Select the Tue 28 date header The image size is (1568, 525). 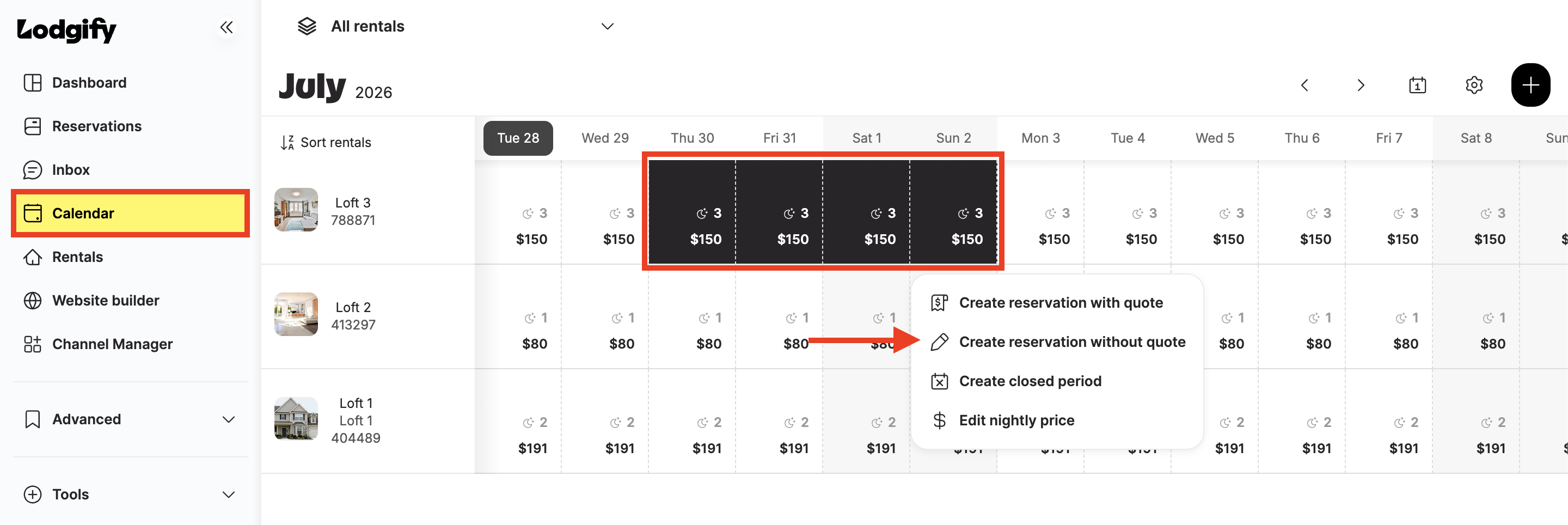point(518,138)
